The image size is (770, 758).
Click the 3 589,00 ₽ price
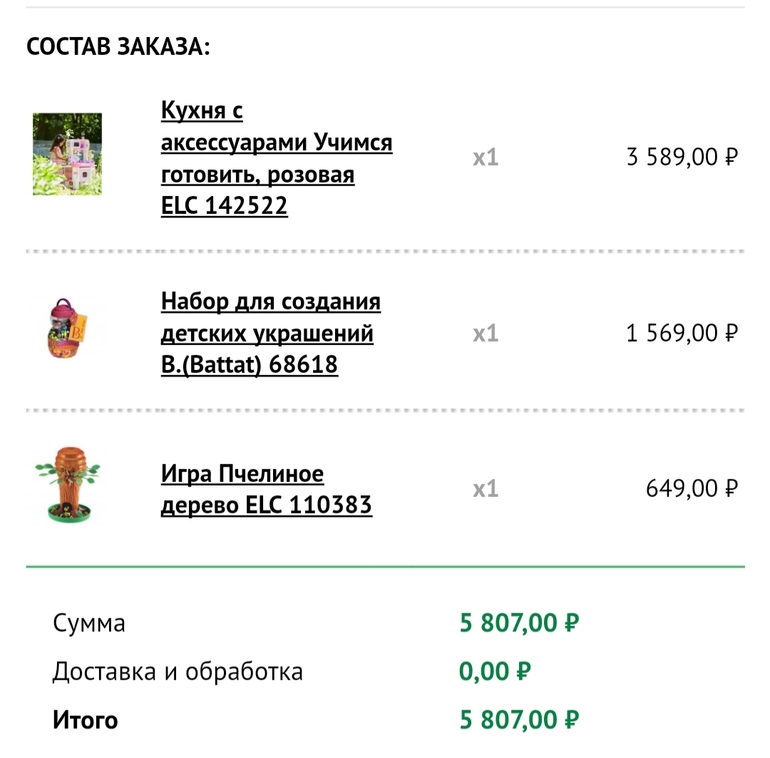pyautogui.click(x=682, y=157)
